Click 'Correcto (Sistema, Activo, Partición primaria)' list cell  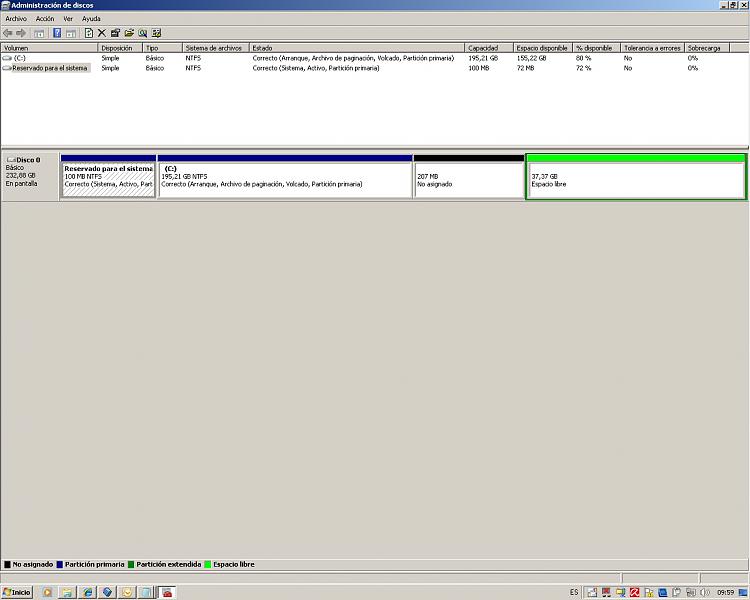[316, 68]
